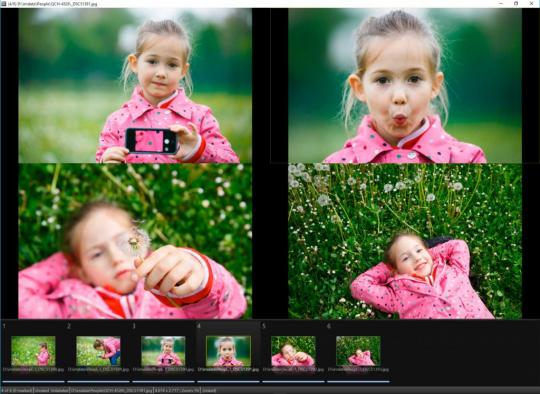Click the light bar beneath thumbnail 2
The width and height of the screenshot is (540, 394).
click(x=98, y=382)
